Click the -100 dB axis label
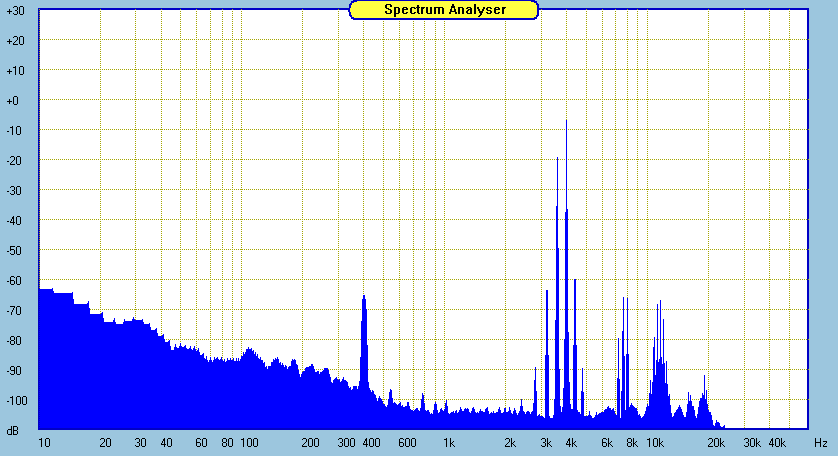The height and width of the screenshot is (456, 838). click(17, 400)
